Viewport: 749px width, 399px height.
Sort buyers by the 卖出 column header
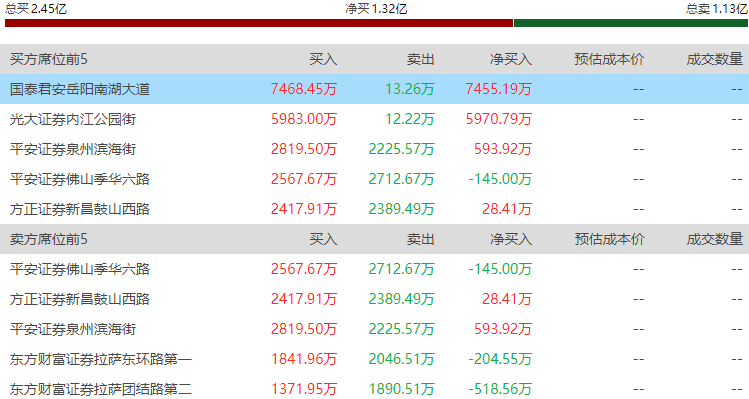[x=420, y=59]
